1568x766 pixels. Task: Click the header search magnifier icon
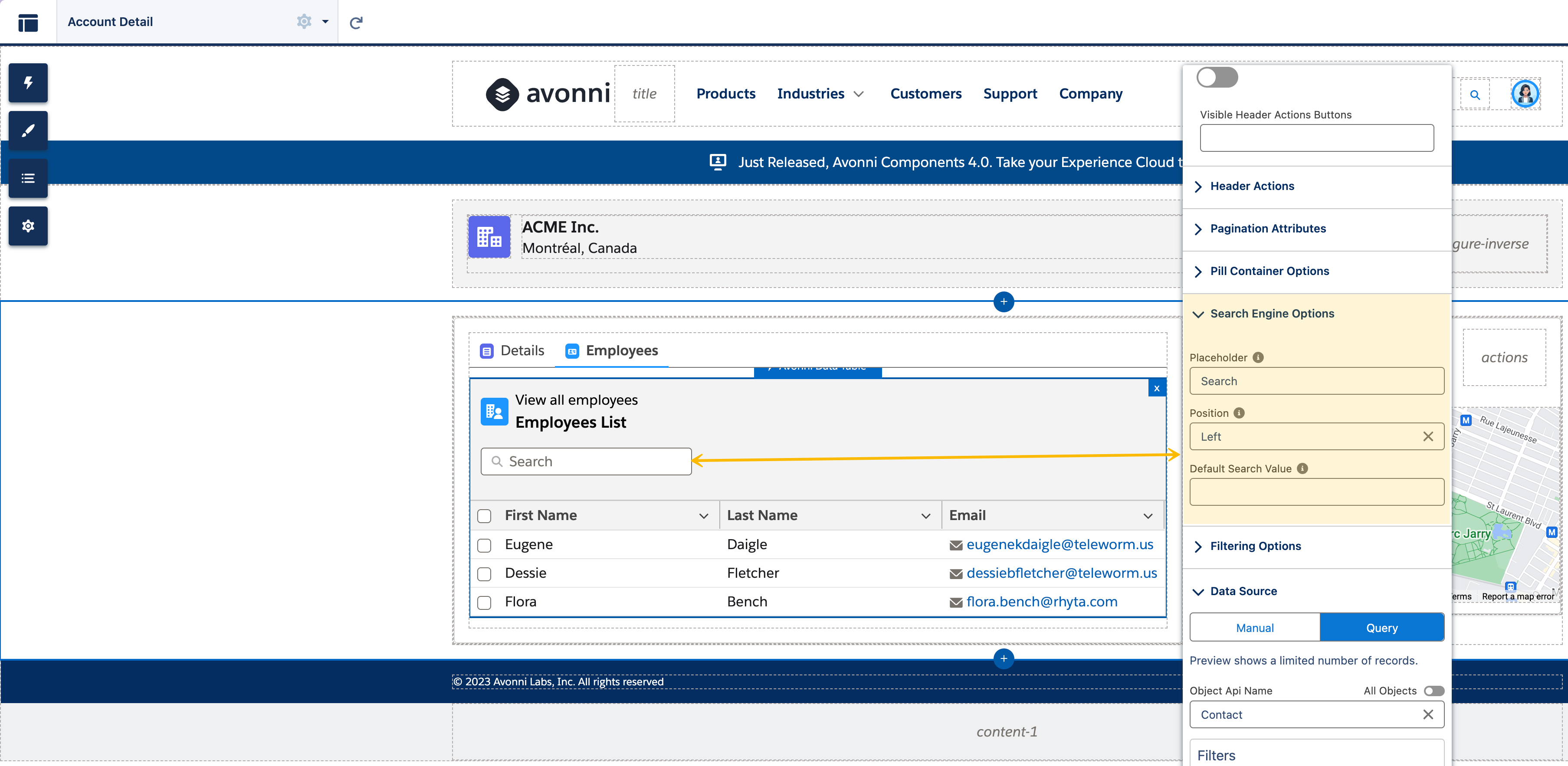click(1474, 95)
